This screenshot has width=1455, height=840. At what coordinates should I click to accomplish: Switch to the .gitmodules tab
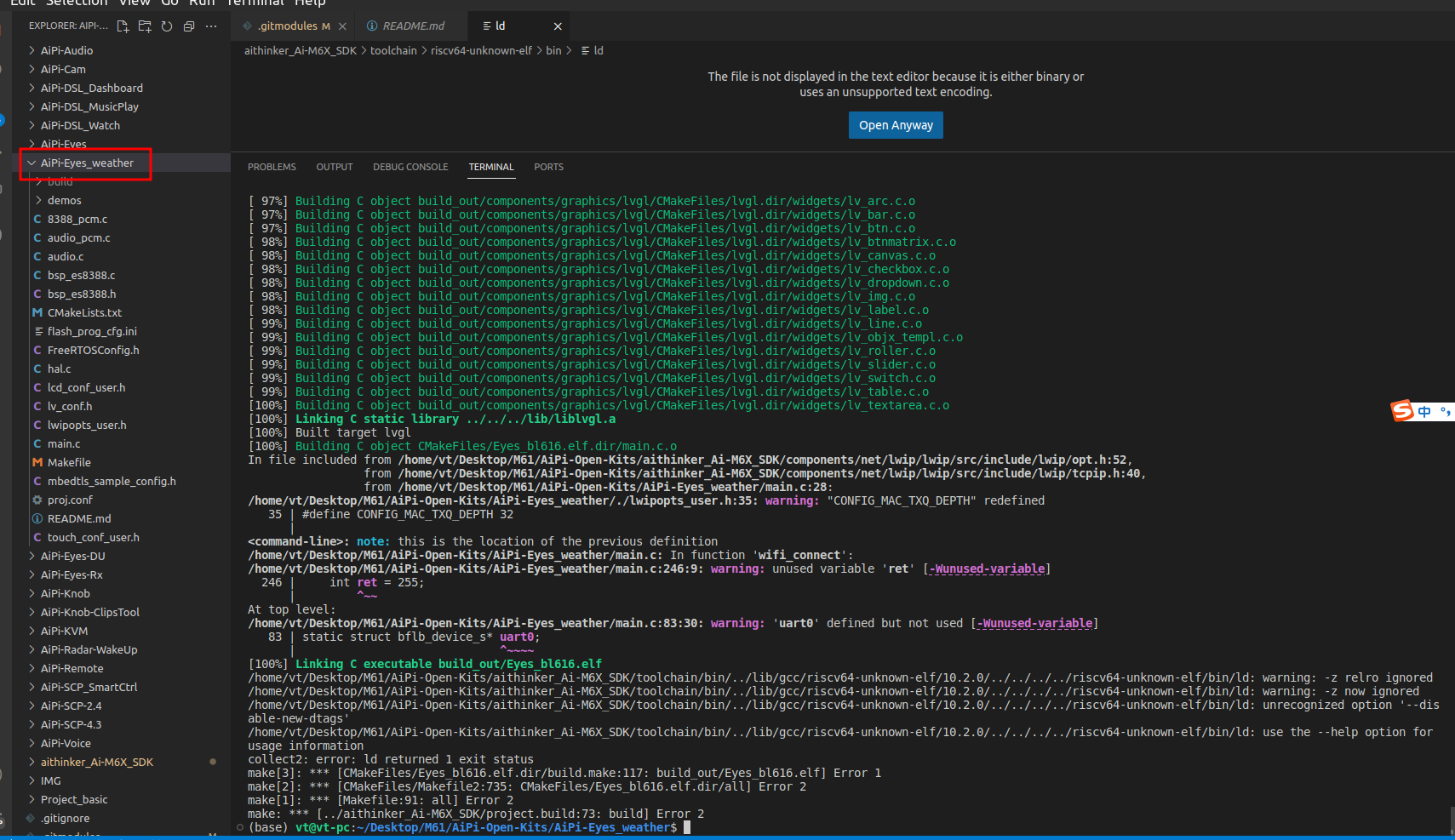tap(293, 26)
